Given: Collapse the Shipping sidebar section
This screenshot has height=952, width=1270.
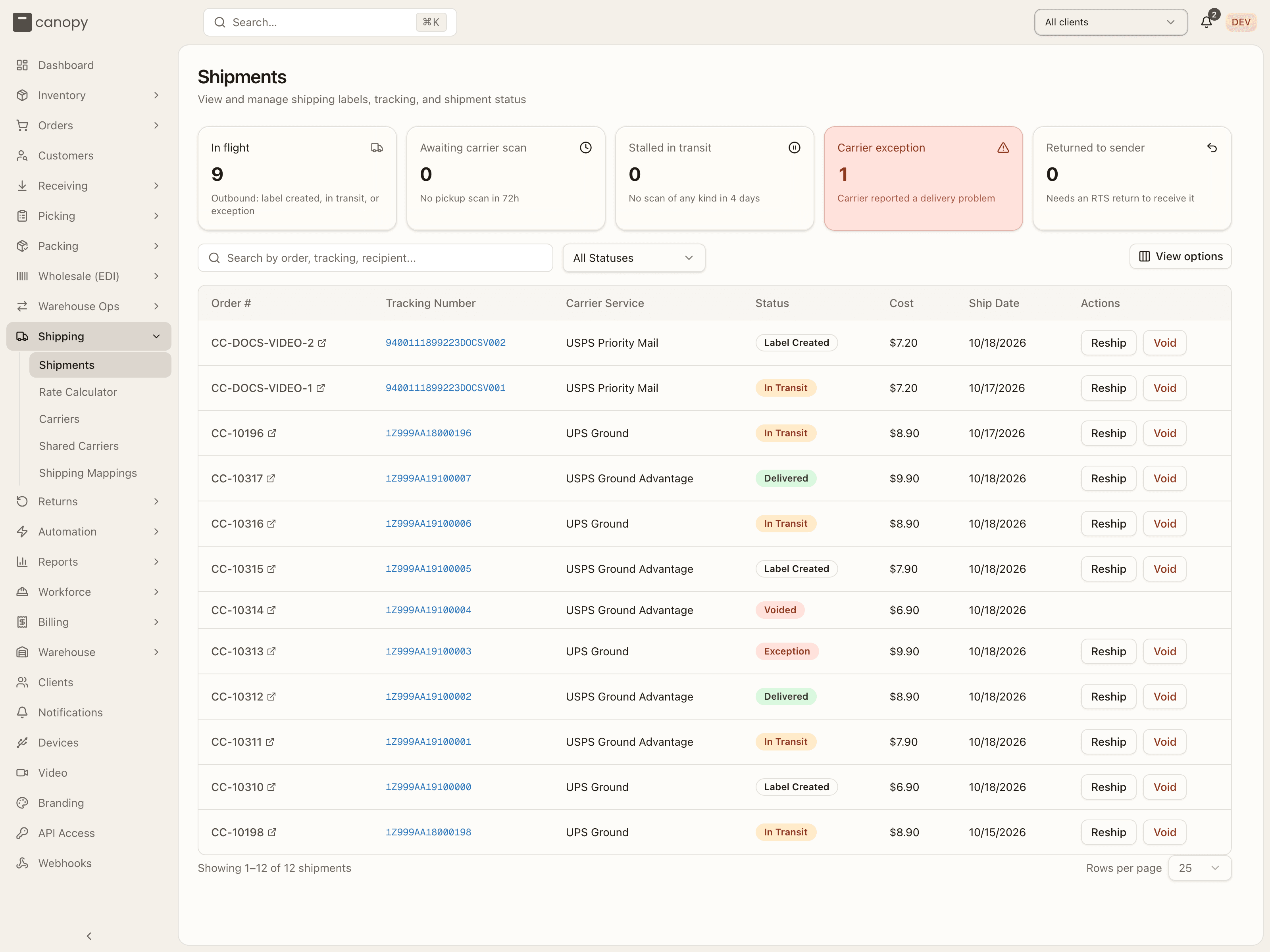Looking at the screenshot, I should (x=89, y=336).
